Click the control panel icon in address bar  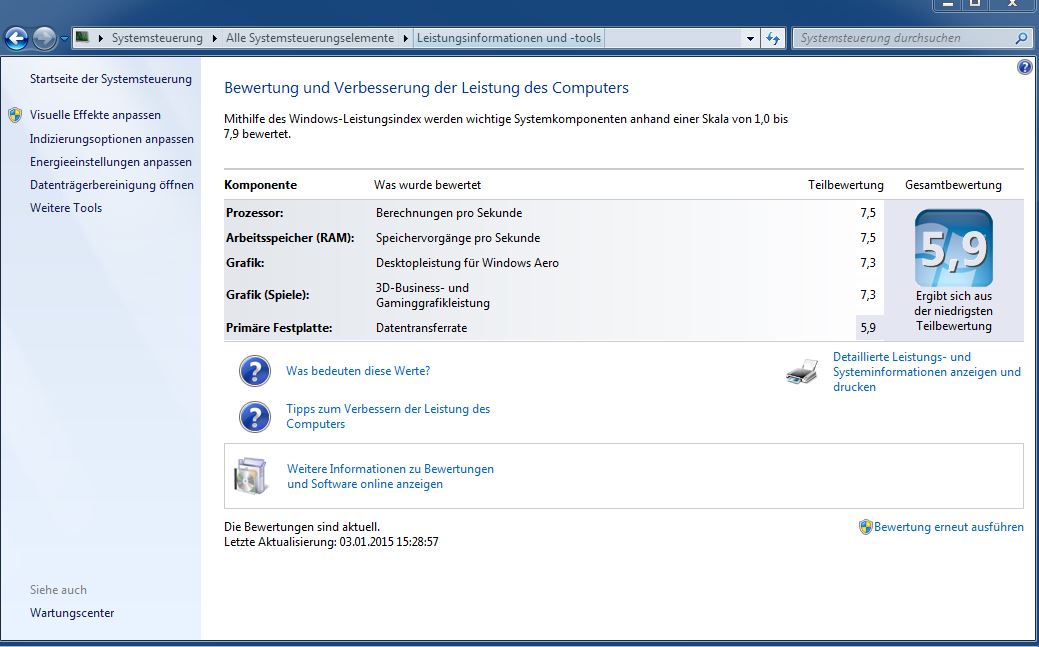82,37
